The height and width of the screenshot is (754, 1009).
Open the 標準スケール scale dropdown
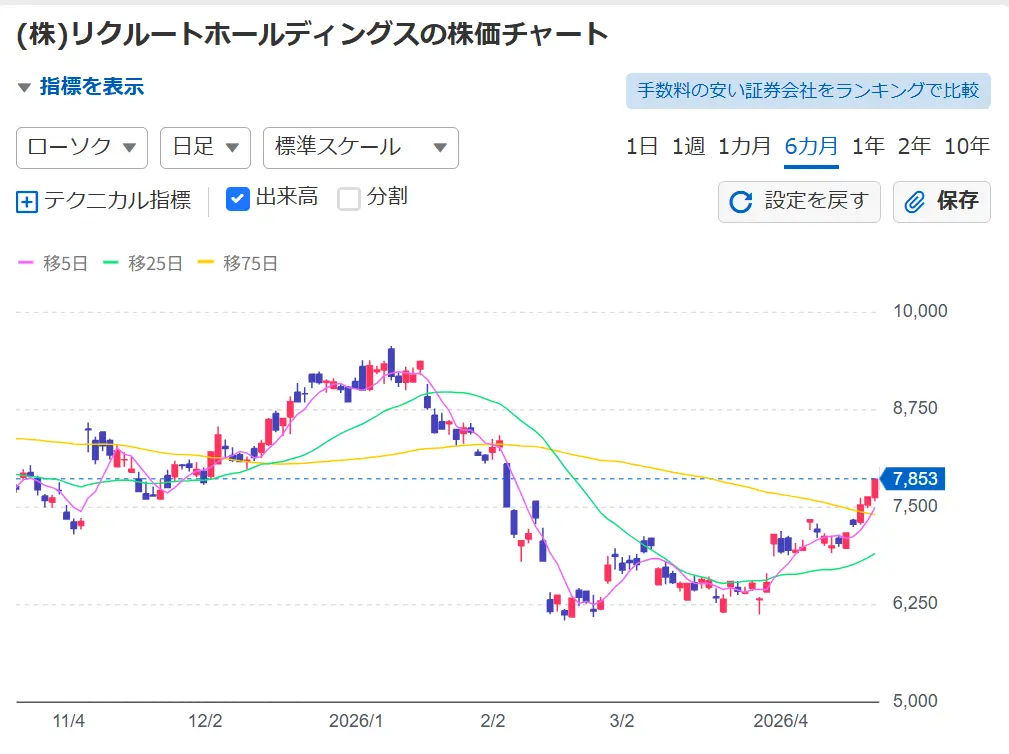click(360, 148)
